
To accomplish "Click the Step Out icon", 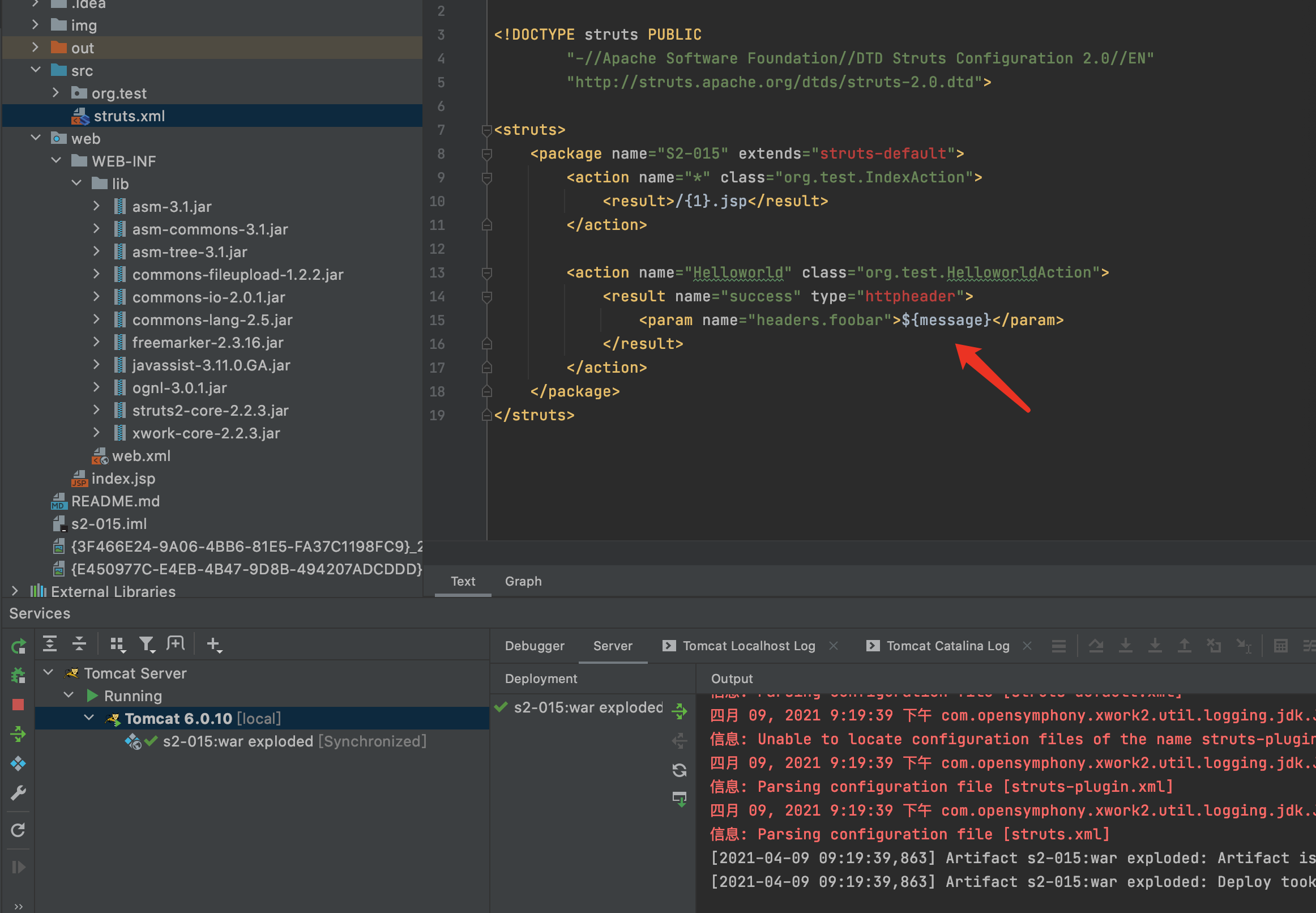I will [x=1184, y=646].
